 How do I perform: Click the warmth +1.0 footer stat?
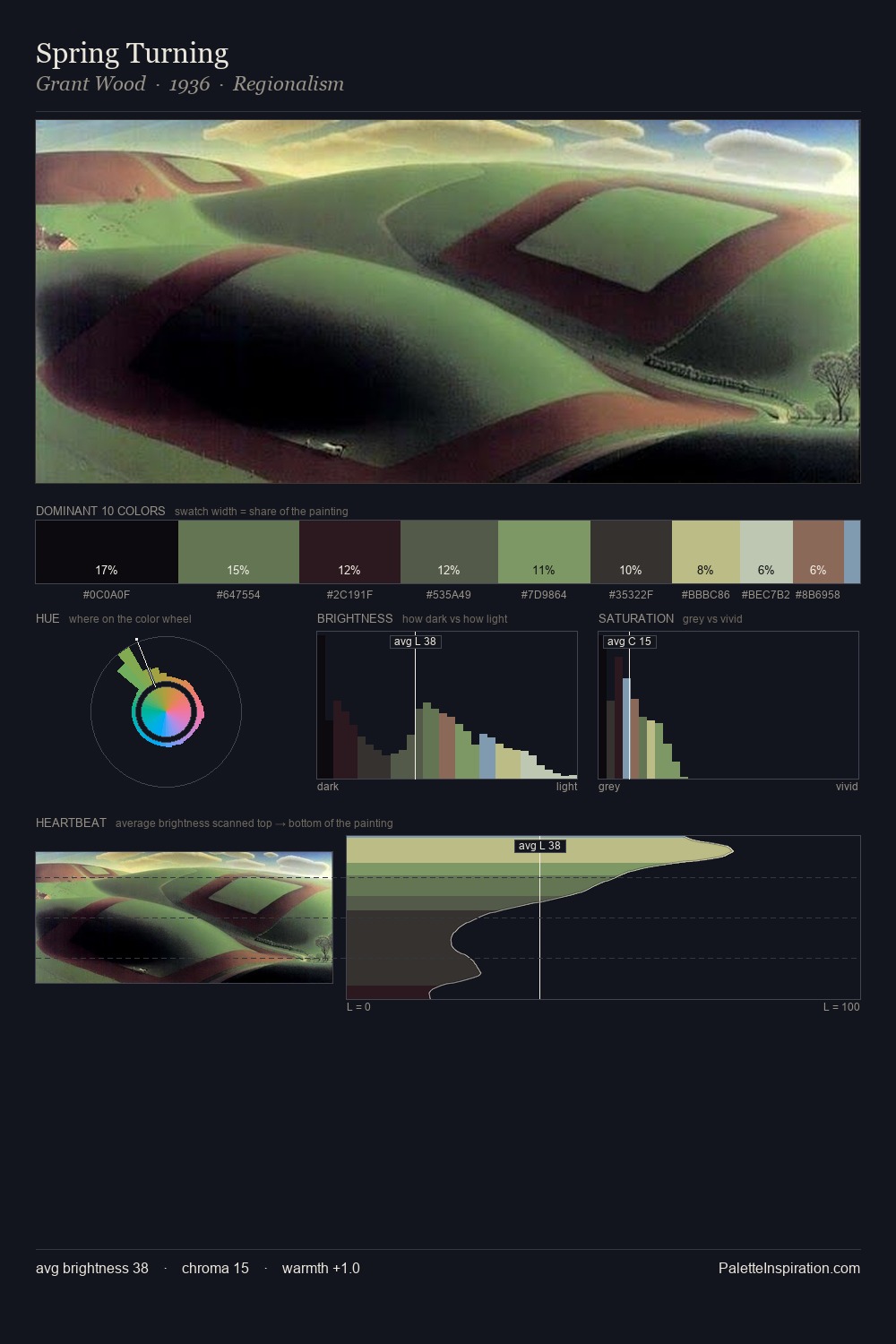[x=321, y=1268]
